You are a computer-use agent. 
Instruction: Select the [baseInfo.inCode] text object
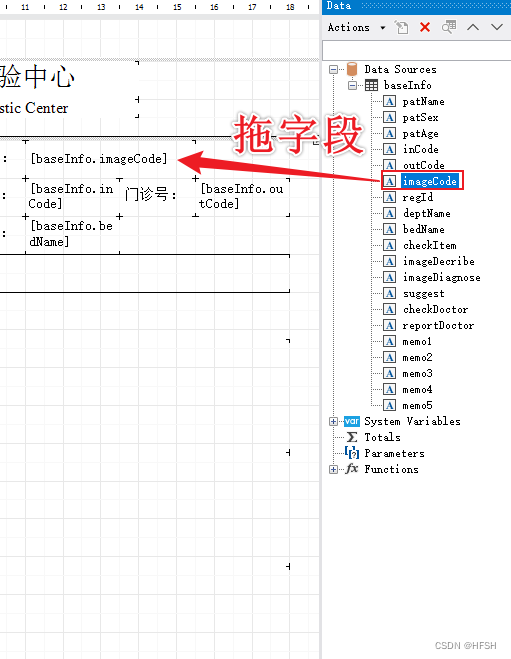(72, 197)
